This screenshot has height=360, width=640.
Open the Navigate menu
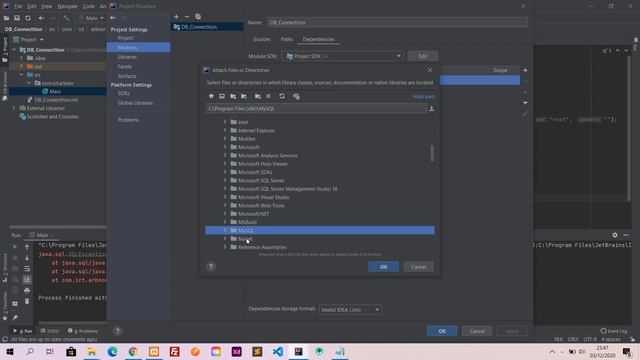pyautogui.click(x=67, y=6)
